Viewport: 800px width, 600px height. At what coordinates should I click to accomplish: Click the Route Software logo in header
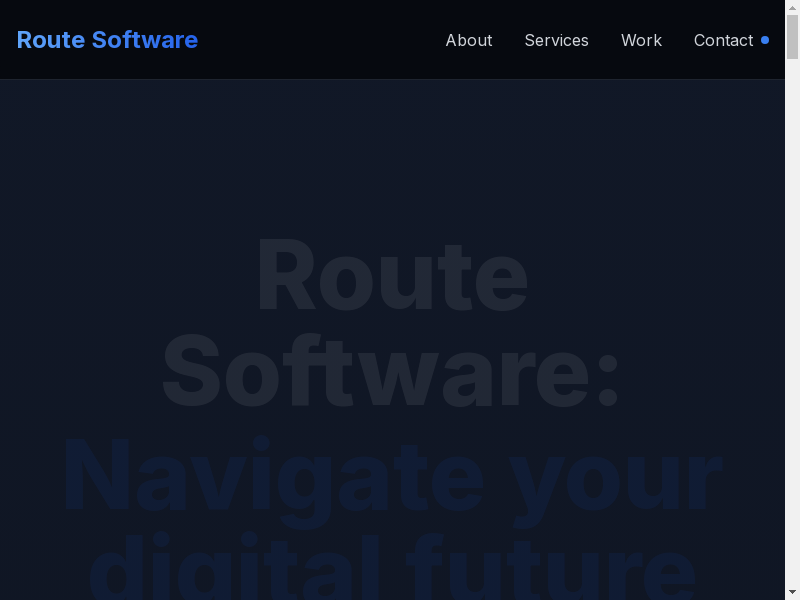point(107,40)
